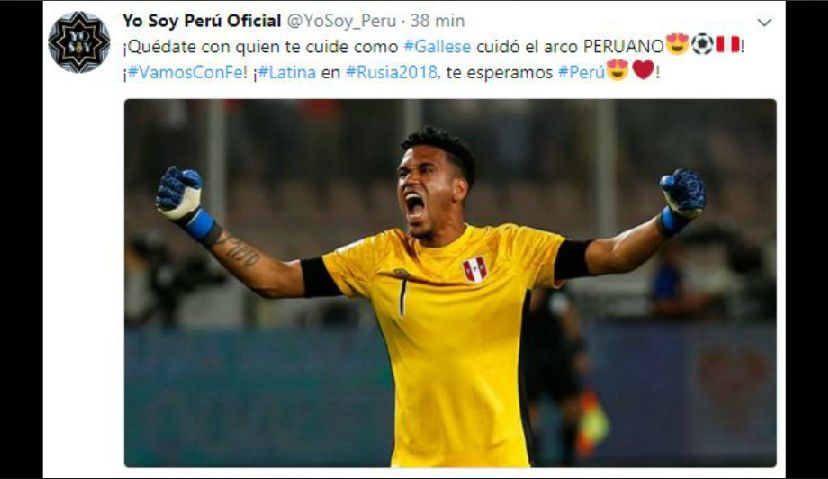
Task: Follow the #VamosConFe hashtag
Action: [185, 72]
